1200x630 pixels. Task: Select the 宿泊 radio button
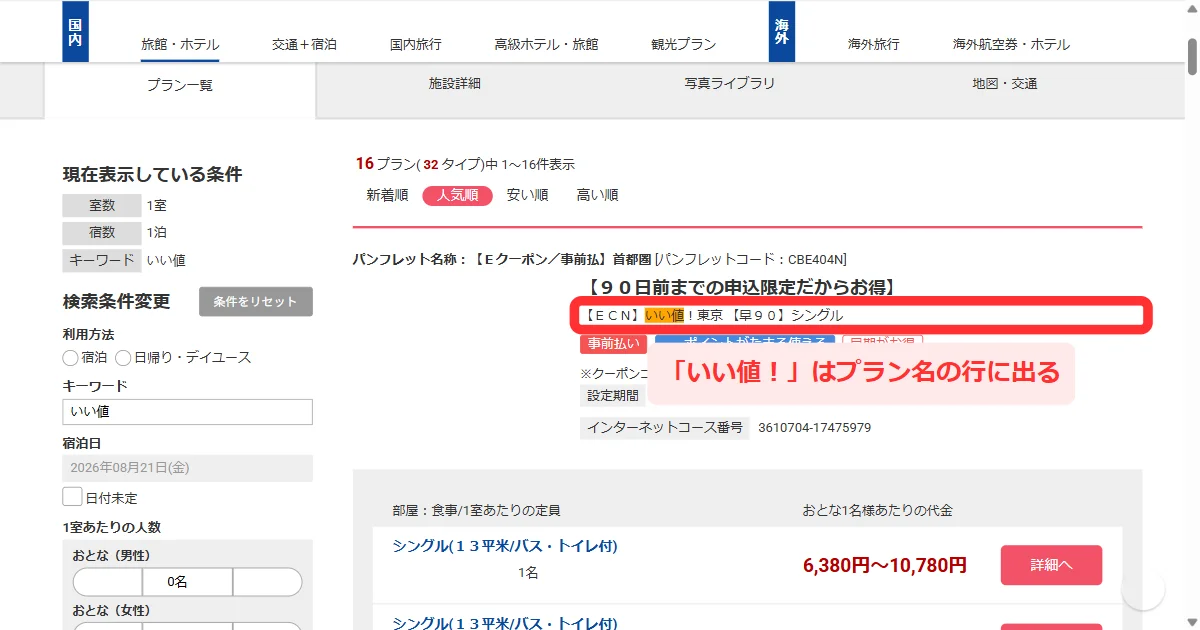(70, 357)
